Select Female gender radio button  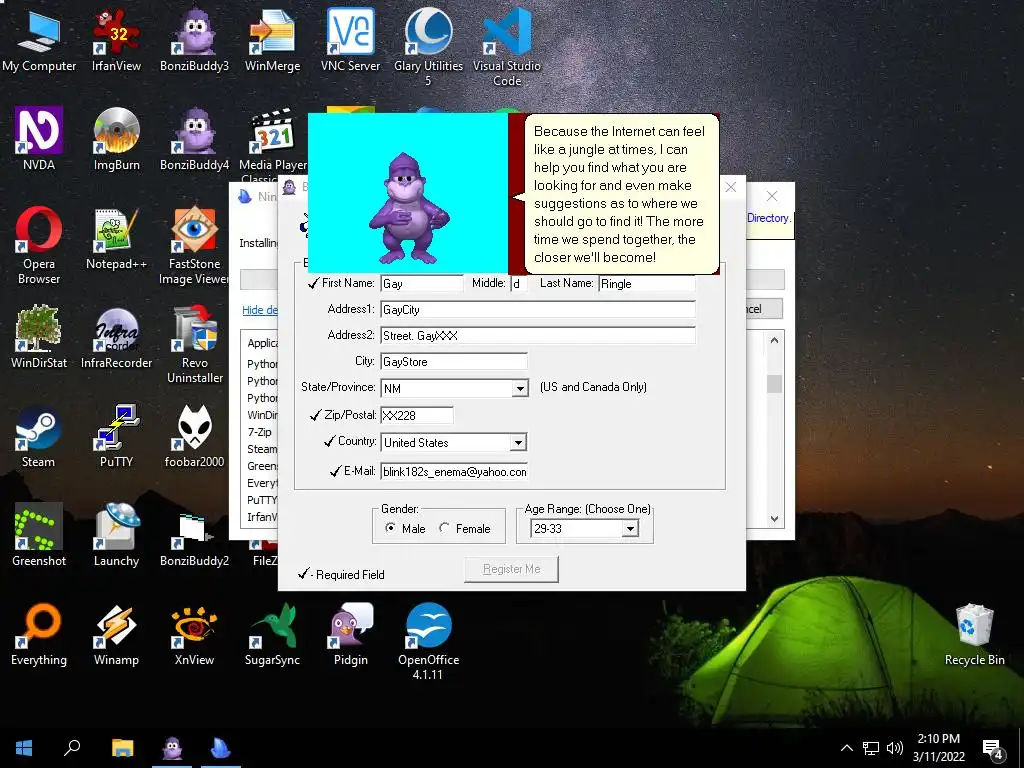click(444, 528)
